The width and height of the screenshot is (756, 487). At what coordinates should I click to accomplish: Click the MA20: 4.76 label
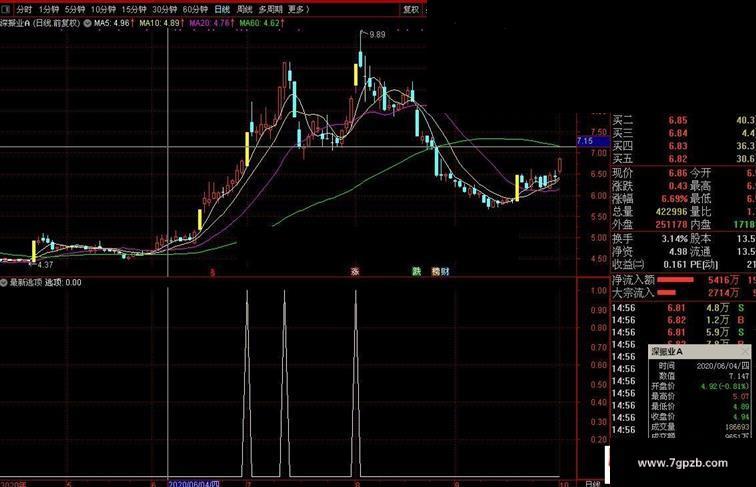pyautogui.click(x=212, y=23)
